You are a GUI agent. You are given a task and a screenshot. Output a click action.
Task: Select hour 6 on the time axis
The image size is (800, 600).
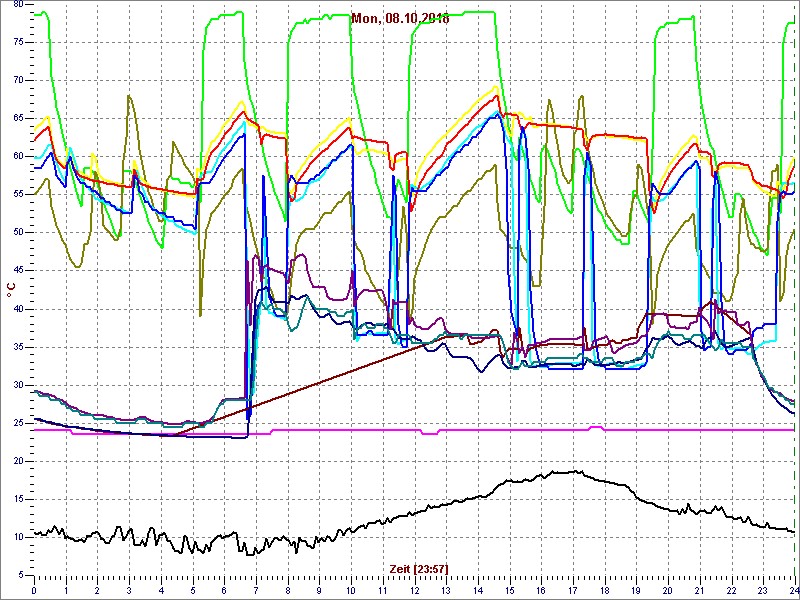[224, 589]
